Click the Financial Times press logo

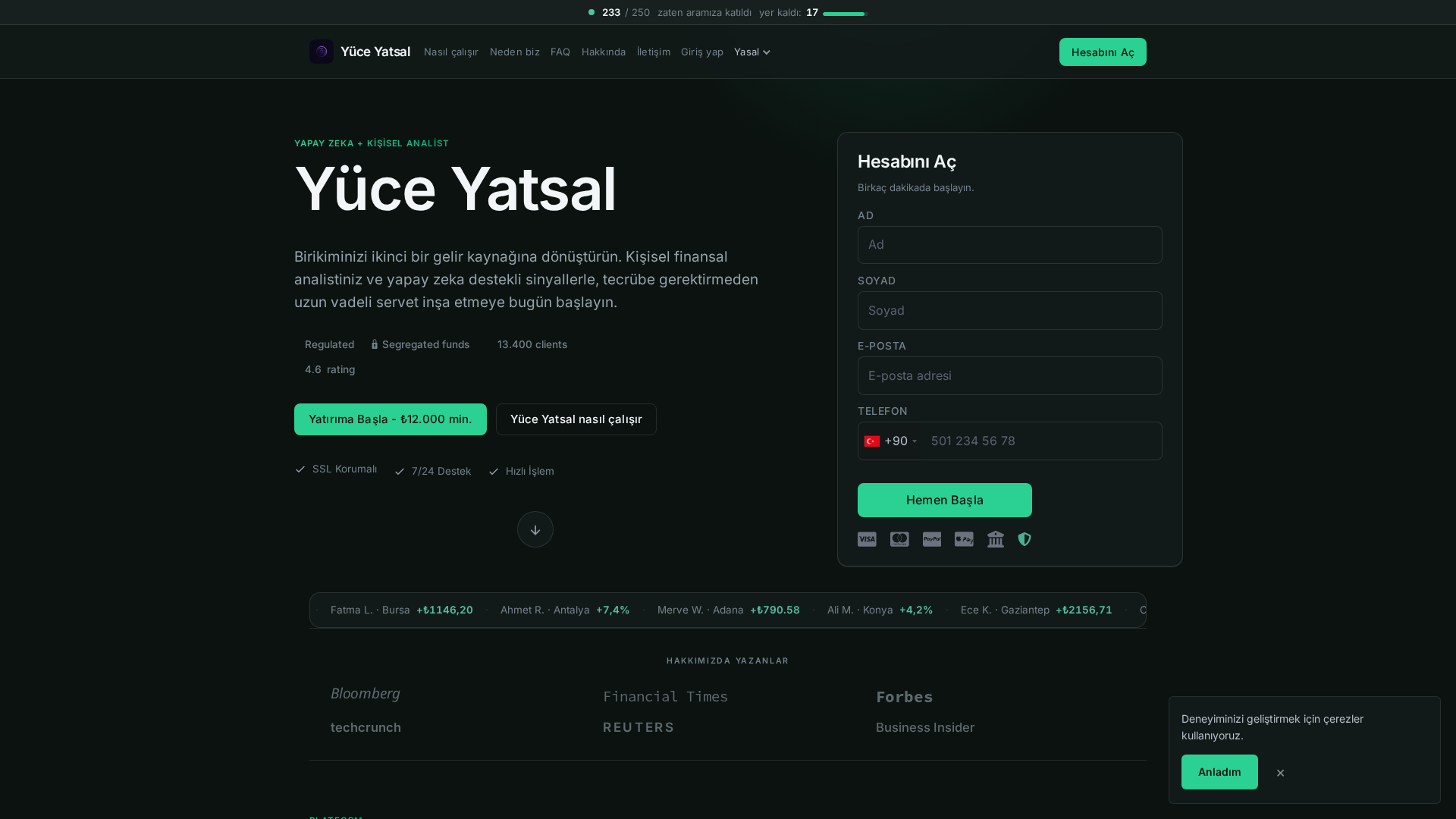(x=666, y=696)
